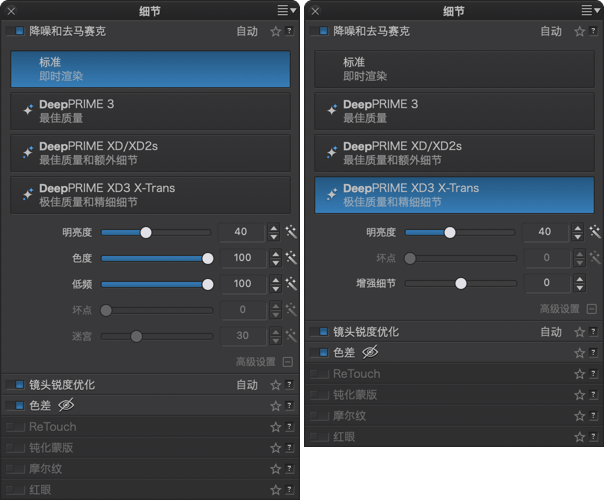Select DeepPRIME XD/XD2s in right panel

(454, 153)
